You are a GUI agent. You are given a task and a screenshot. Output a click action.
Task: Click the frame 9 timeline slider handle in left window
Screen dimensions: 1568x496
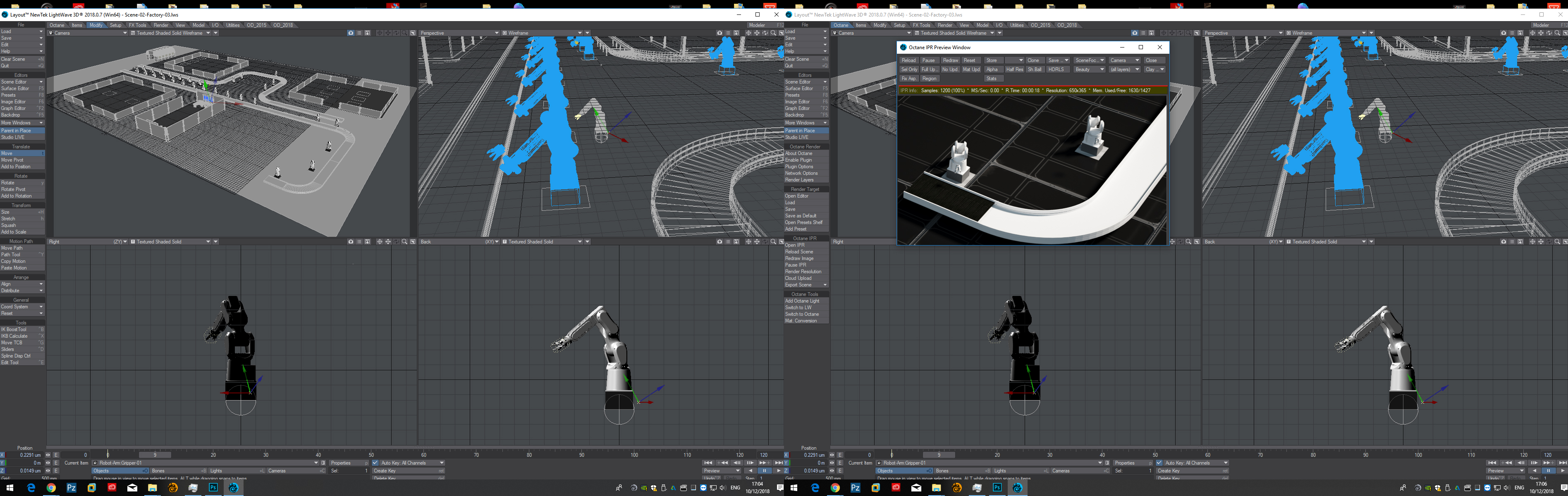click(x=155, y=455)
